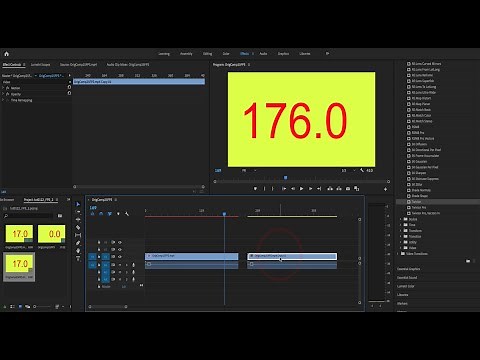Select the Pen tool
The image size is (480, 360).
(78, 243)
